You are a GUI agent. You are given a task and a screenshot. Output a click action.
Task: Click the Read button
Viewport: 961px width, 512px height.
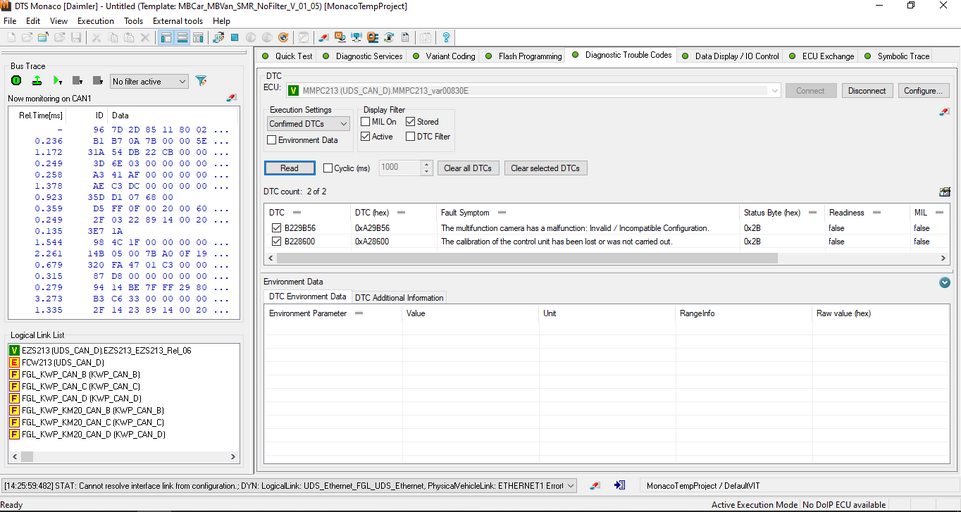pyautogui.click(x=289, y=168)
